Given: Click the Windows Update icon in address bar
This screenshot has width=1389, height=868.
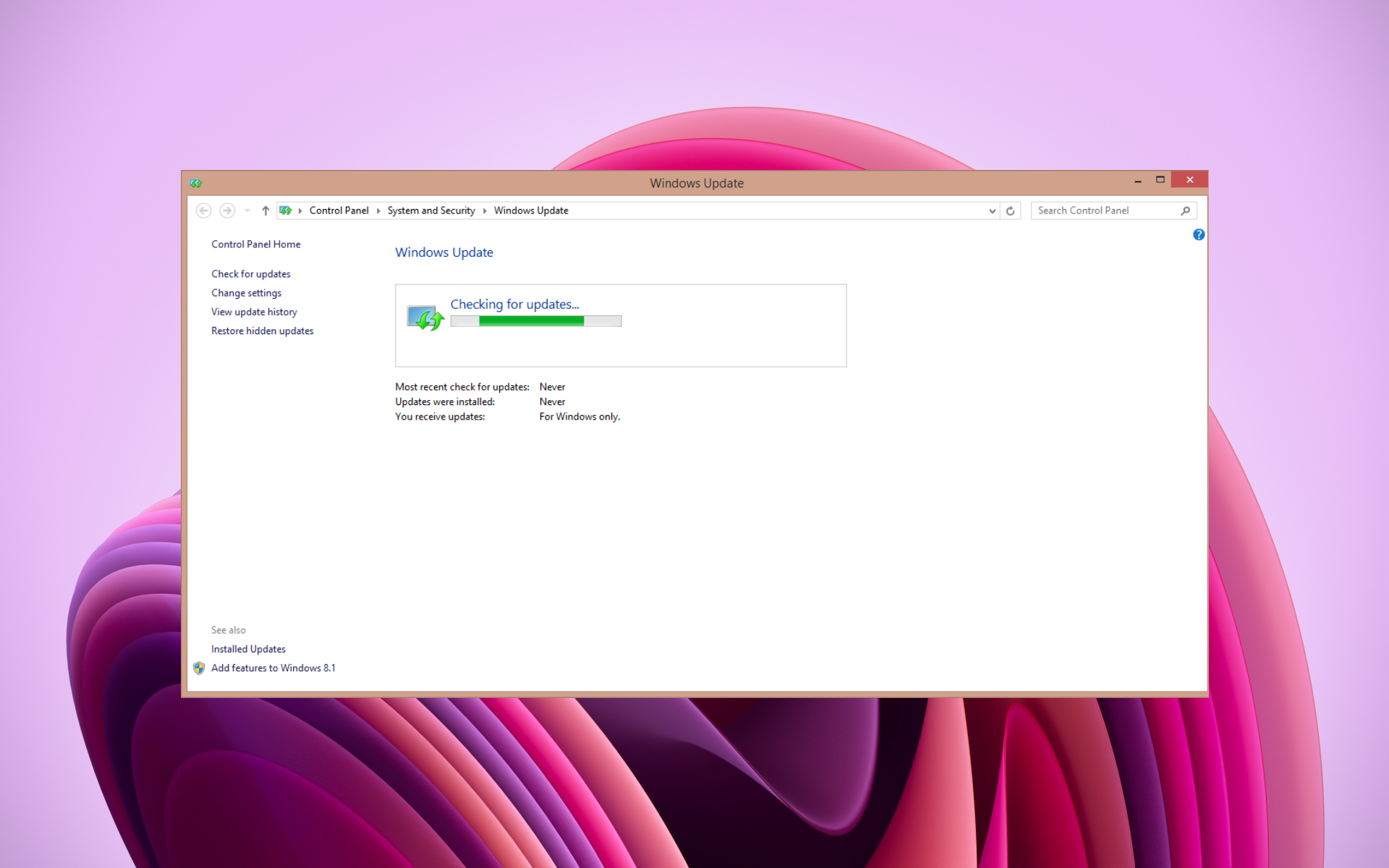Looking at the screenshot, I should (x=285, y=210).
